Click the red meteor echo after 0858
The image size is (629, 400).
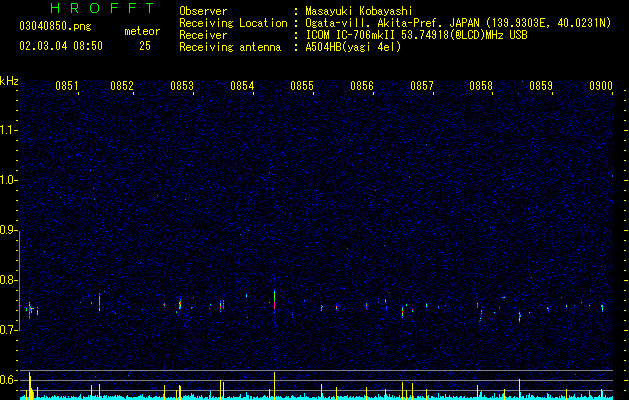point(519,317)
